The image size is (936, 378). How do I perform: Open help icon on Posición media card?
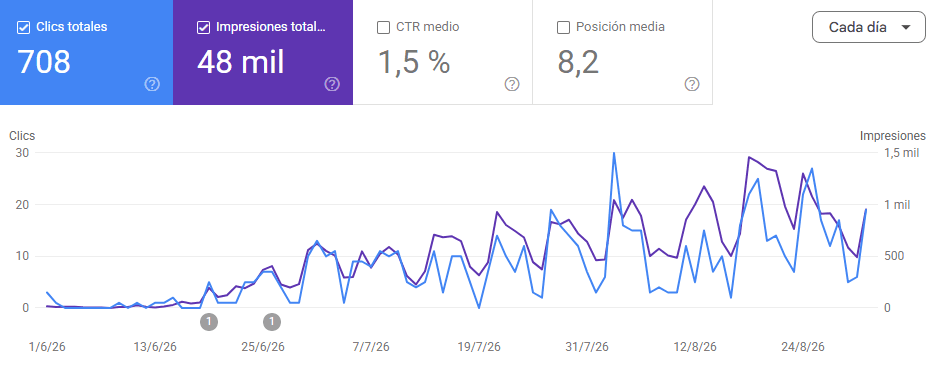coord(691,84)
